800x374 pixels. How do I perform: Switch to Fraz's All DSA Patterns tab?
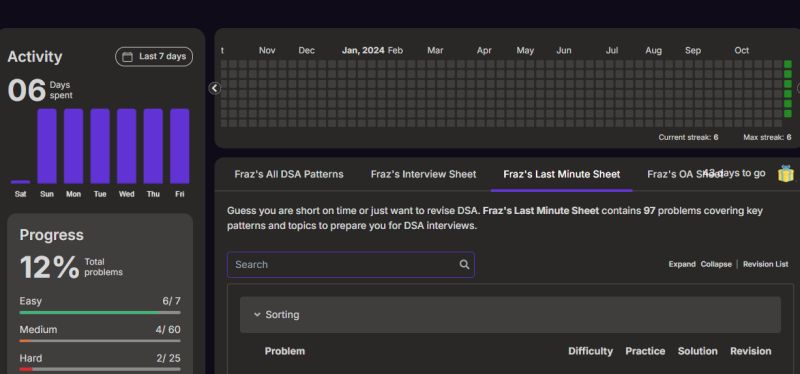[x=289, y=174]
